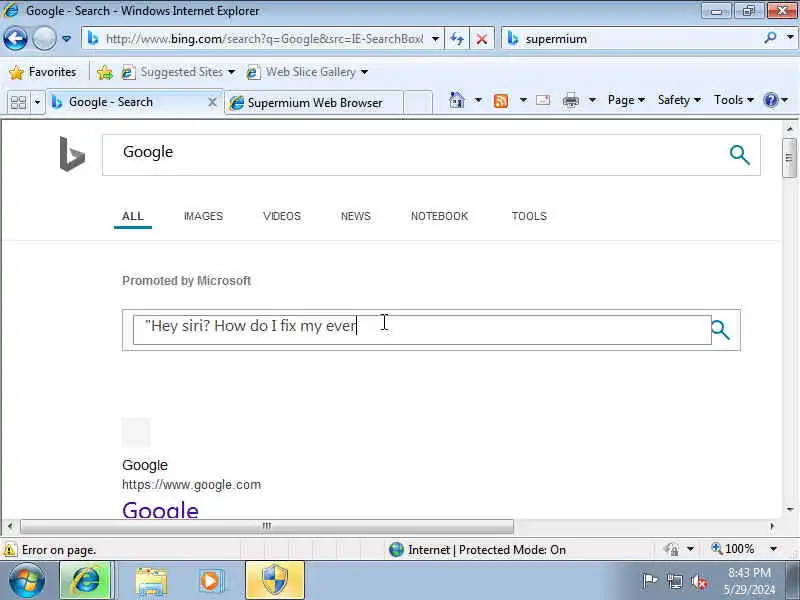Click the Bing search magnifier icon
This screenshot has height=600, width=800.
[739, 155]
